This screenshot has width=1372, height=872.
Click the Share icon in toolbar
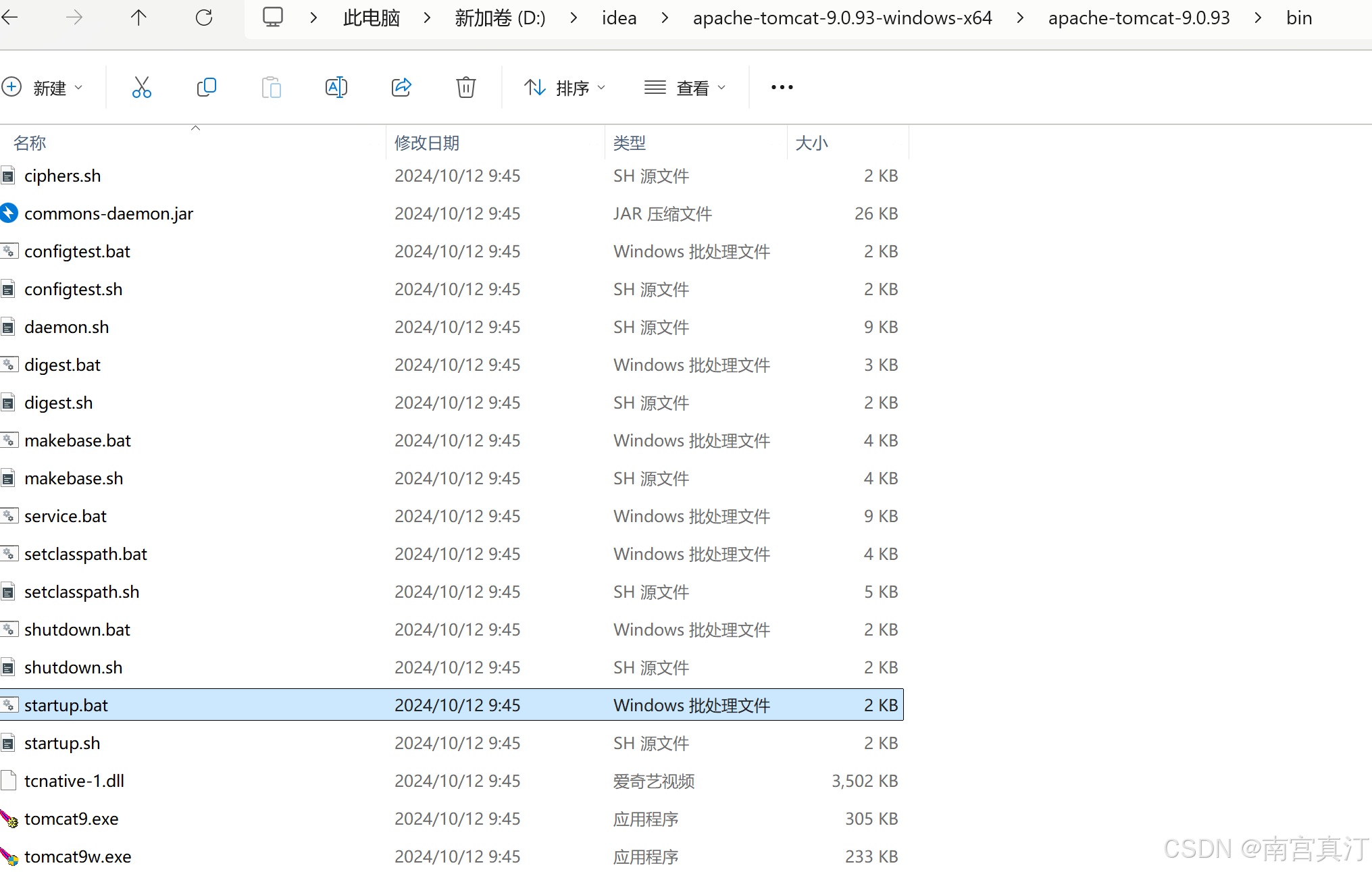[401, 87]
